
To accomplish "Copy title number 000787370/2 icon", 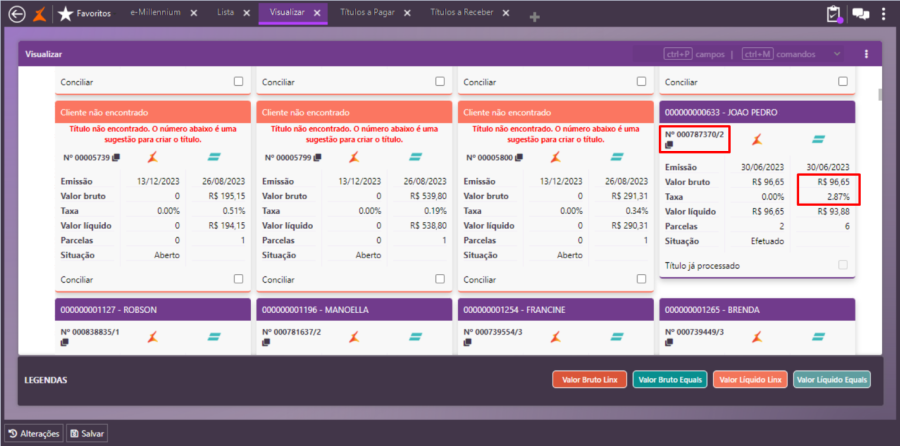I will (x=669, y=145).
